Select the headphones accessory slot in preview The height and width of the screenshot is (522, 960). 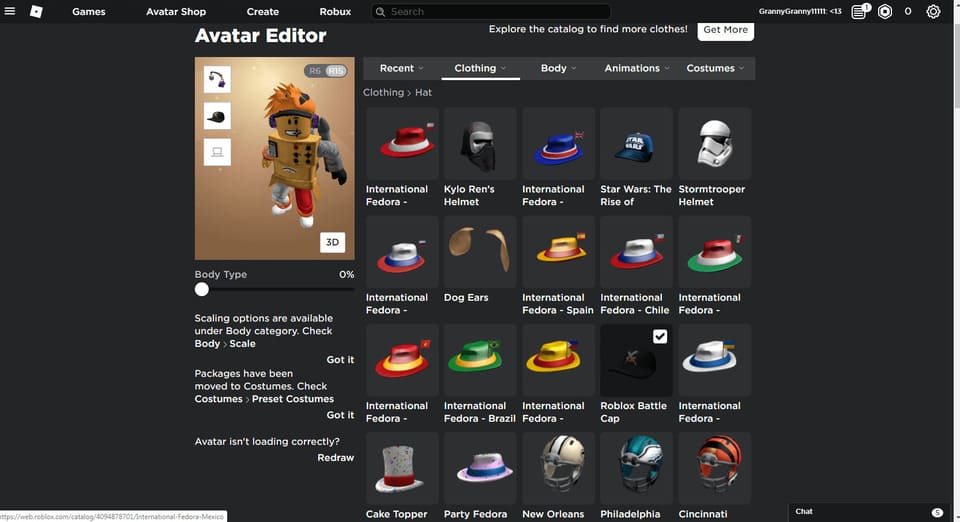click(x=217, y=79)
